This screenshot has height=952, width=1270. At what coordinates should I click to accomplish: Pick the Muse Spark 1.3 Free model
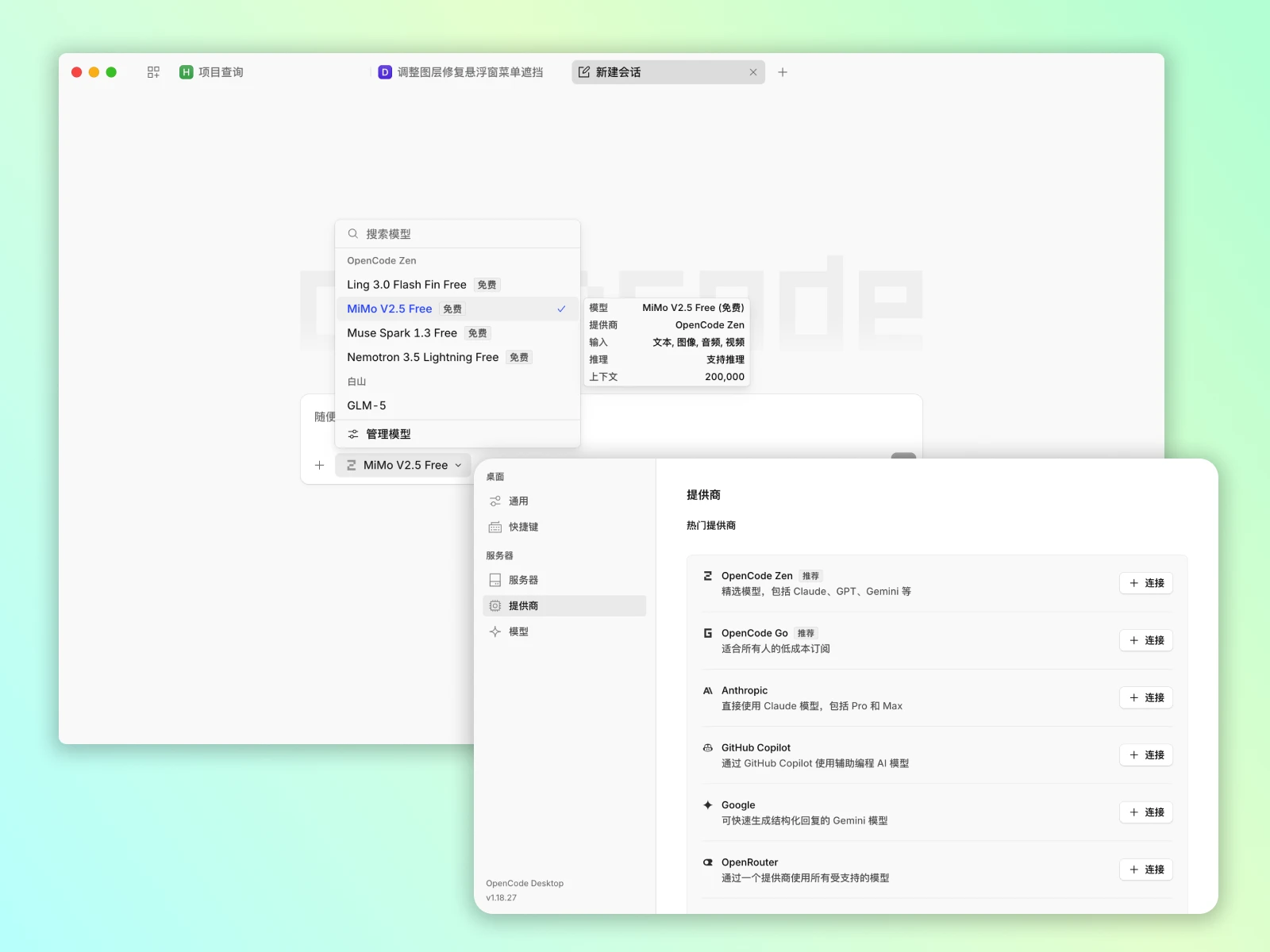[x=458, y=333]
